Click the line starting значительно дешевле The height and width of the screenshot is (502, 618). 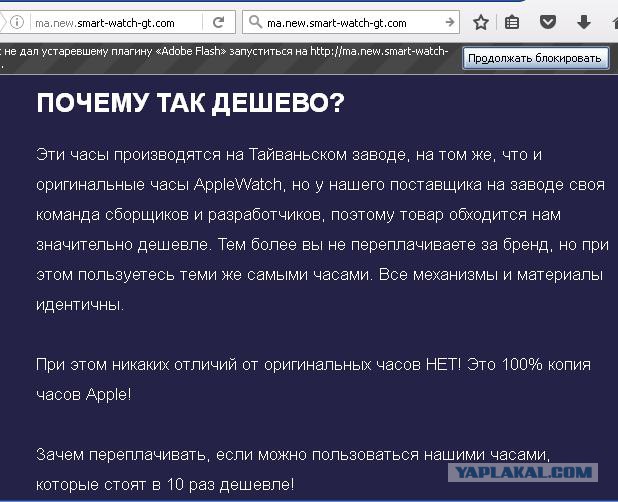point(322,245)
